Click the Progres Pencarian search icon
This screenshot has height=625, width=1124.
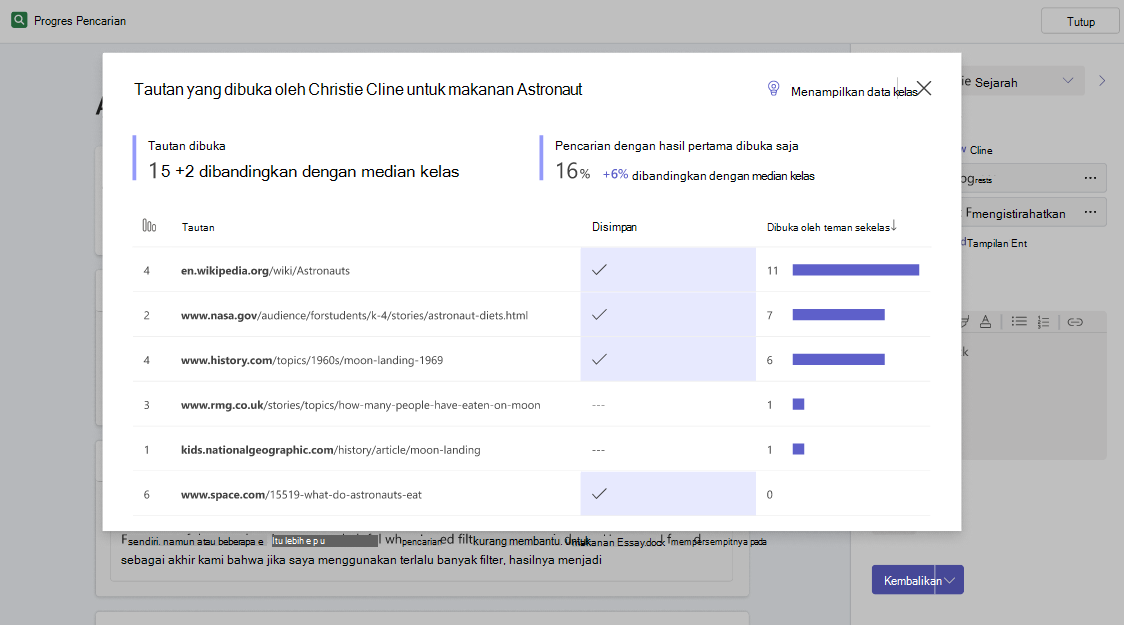[19, 20]
